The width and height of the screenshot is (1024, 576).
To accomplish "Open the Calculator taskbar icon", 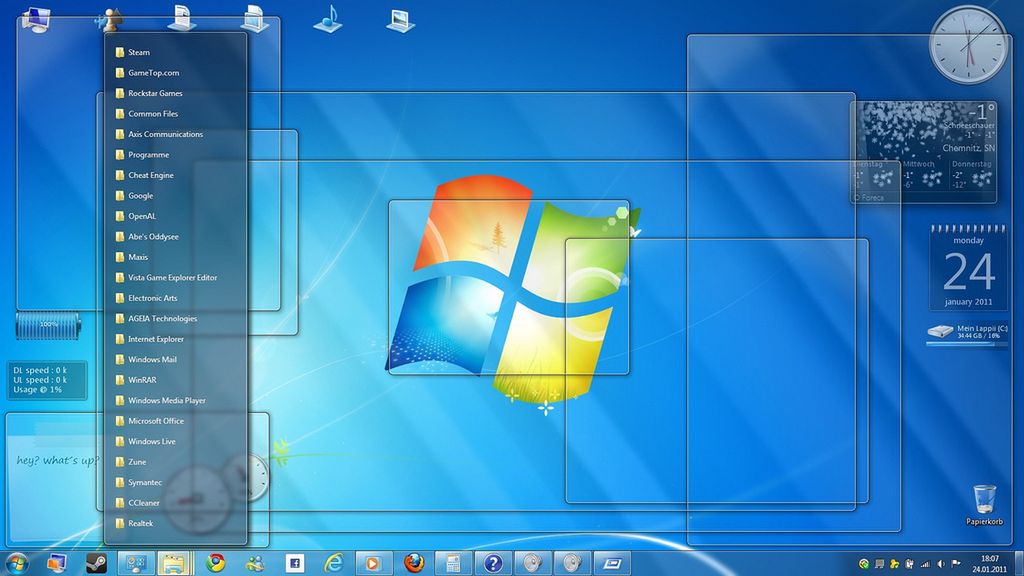I will click(454, 562).
